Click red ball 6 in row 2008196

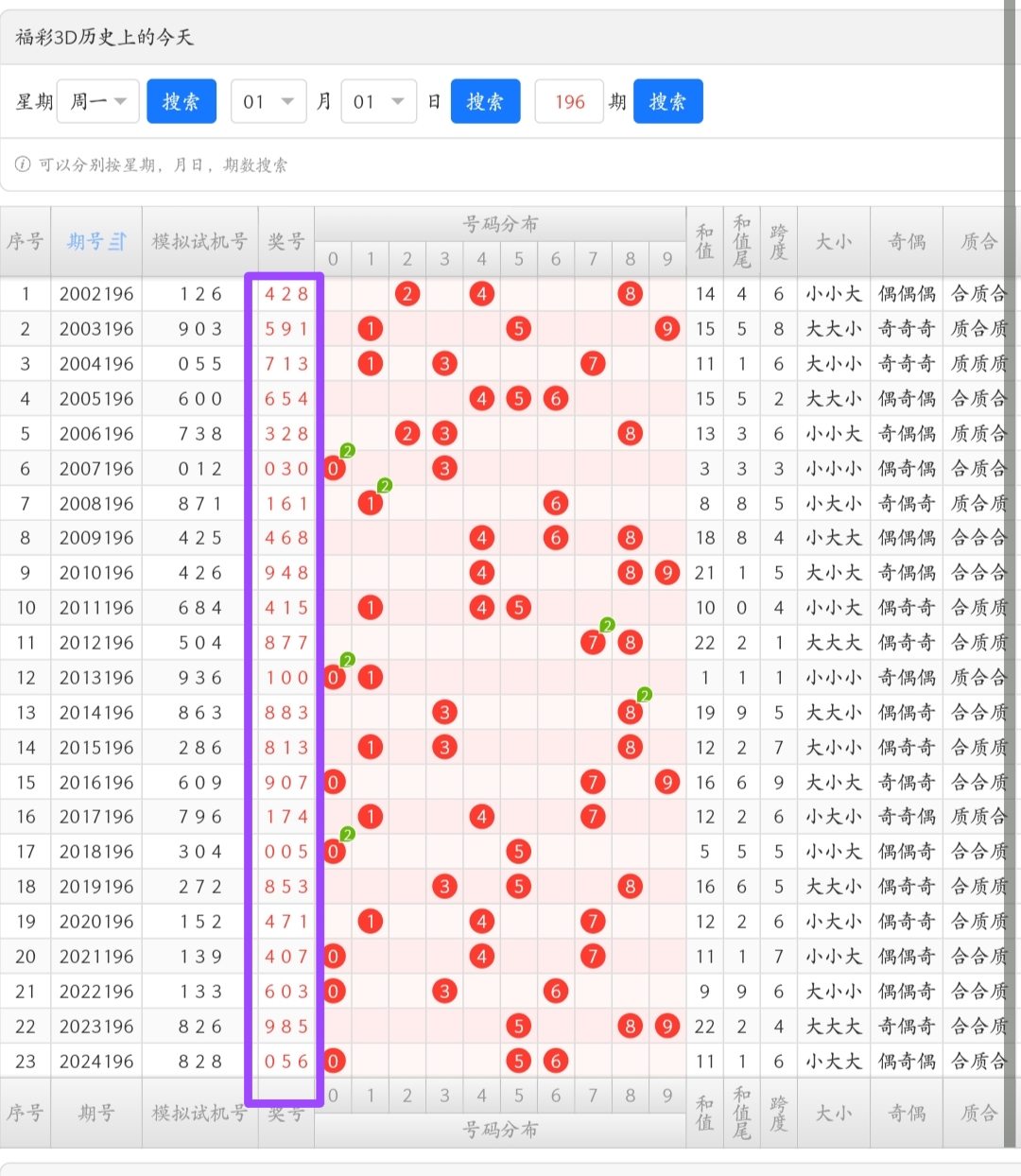[556, 503]
